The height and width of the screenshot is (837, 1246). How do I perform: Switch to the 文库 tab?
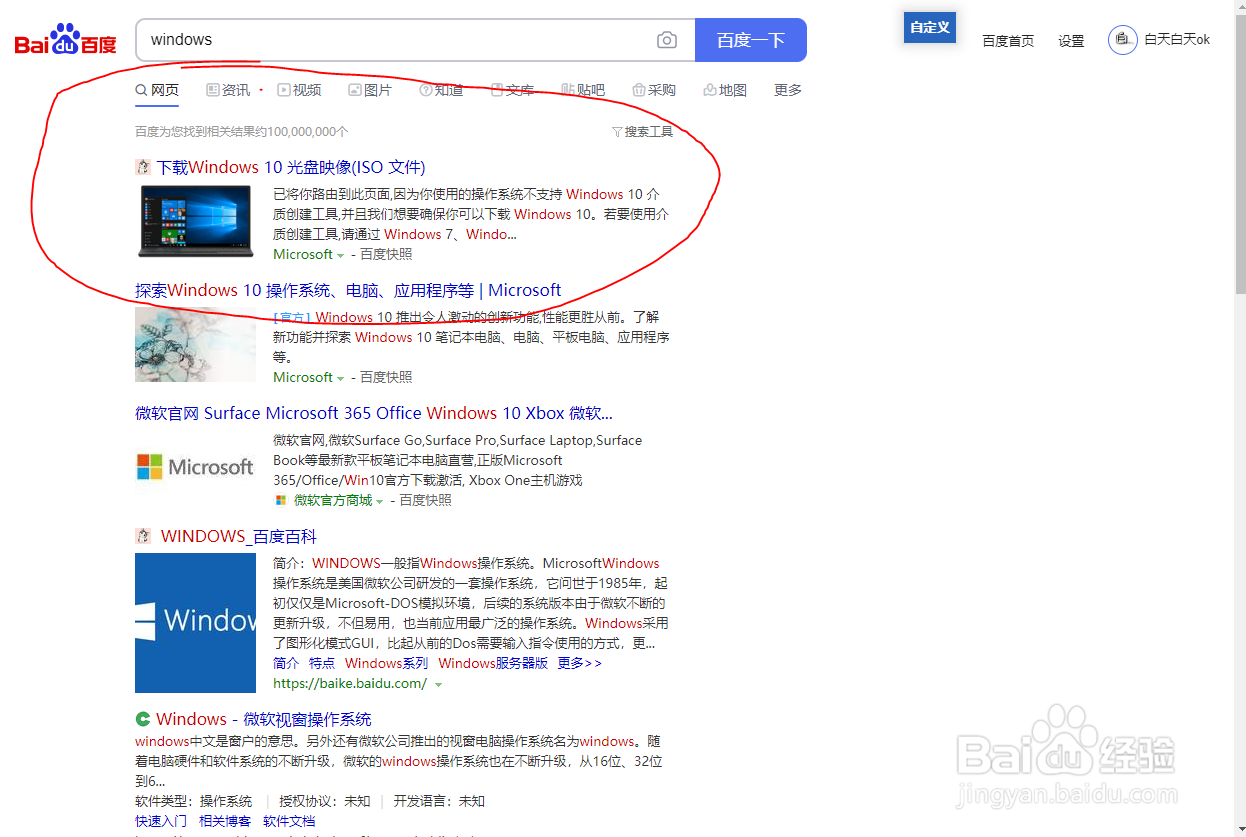point(512,90)
